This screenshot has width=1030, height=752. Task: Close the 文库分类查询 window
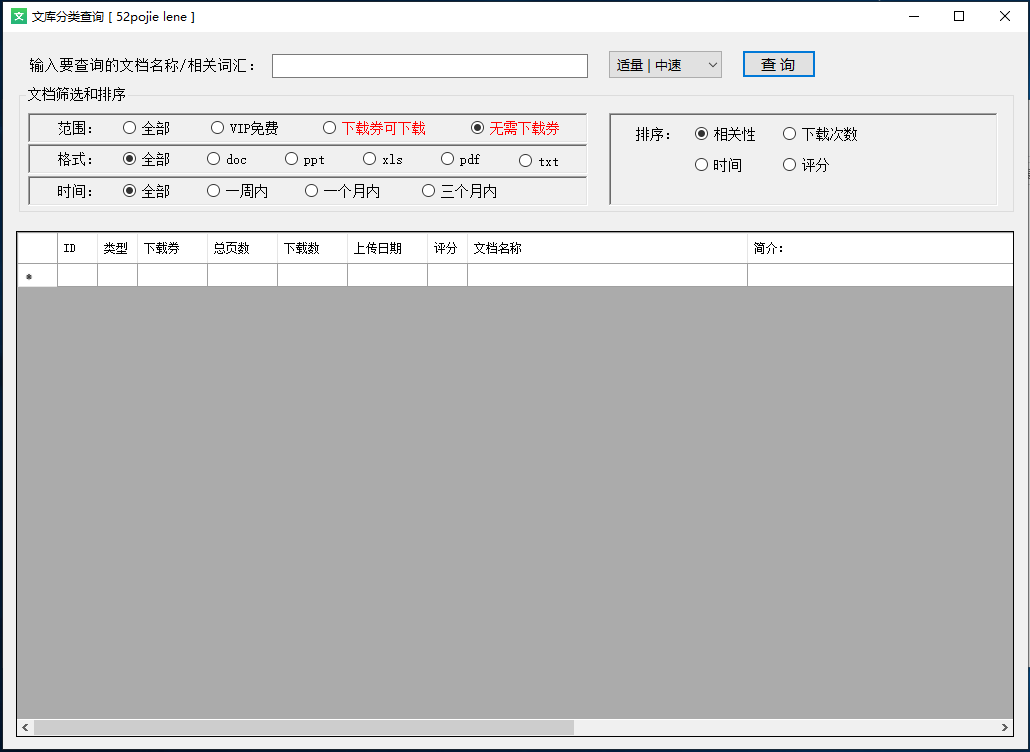click(x=1004, y=16)
